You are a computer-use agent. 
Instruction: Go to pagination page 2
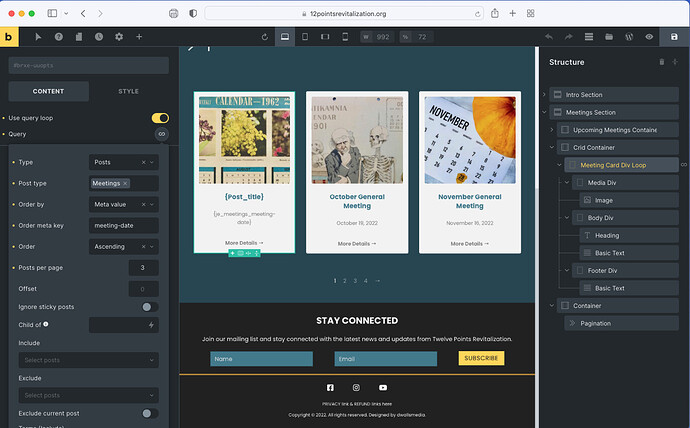tap(345, 281)
